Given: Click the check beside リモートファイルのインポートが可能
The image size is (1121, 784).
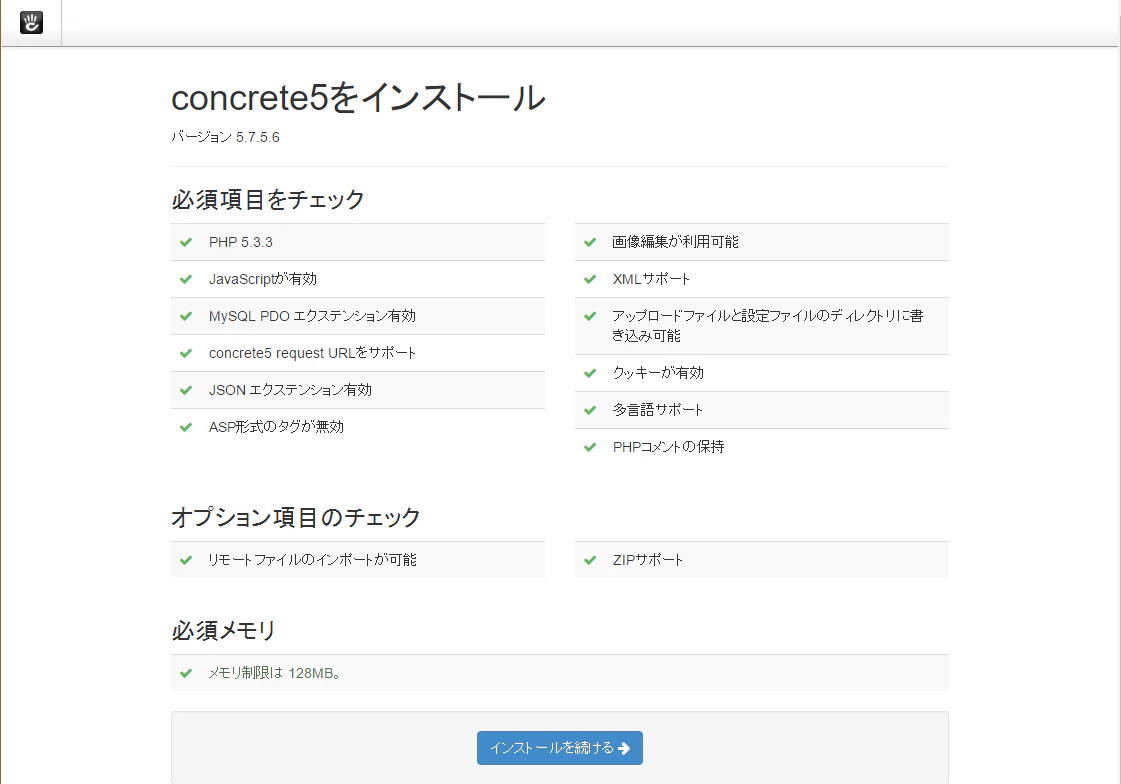Looking at the screenshot, I should tap(186, 560).
